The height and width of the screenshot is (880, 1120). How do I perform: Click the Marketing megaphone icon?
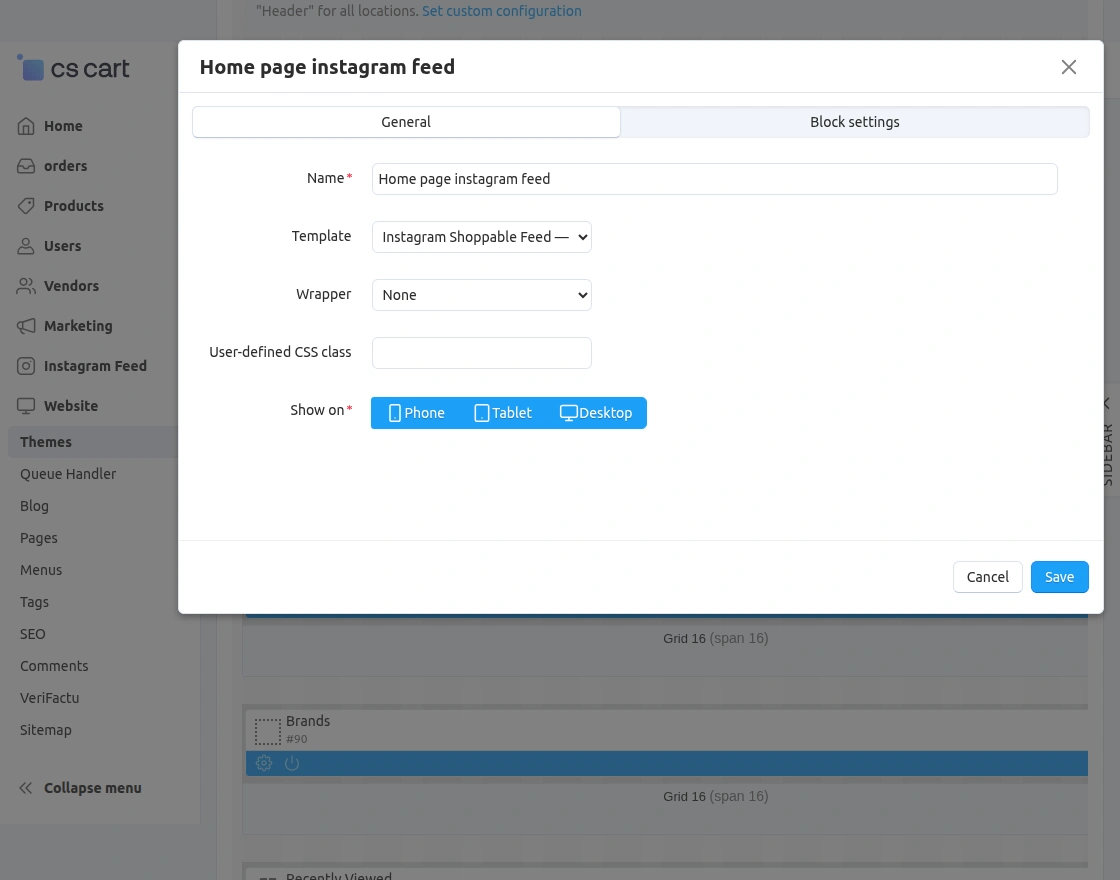tap(26, 326)
